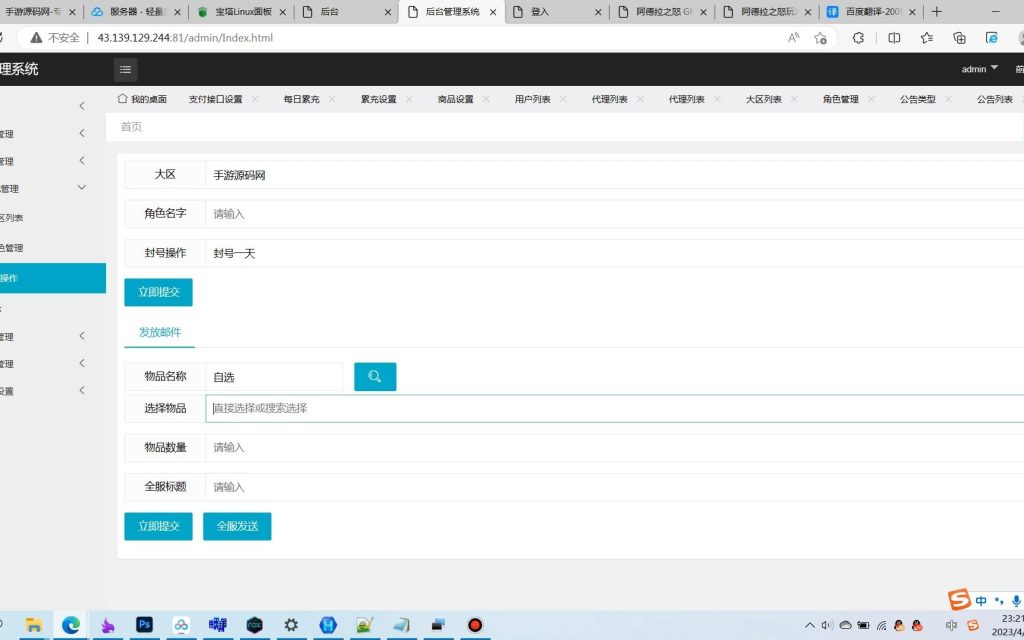Add page to favorites star icon
Image resolution: width=1024 pixels, height=640 pixels.
(821, 38)
